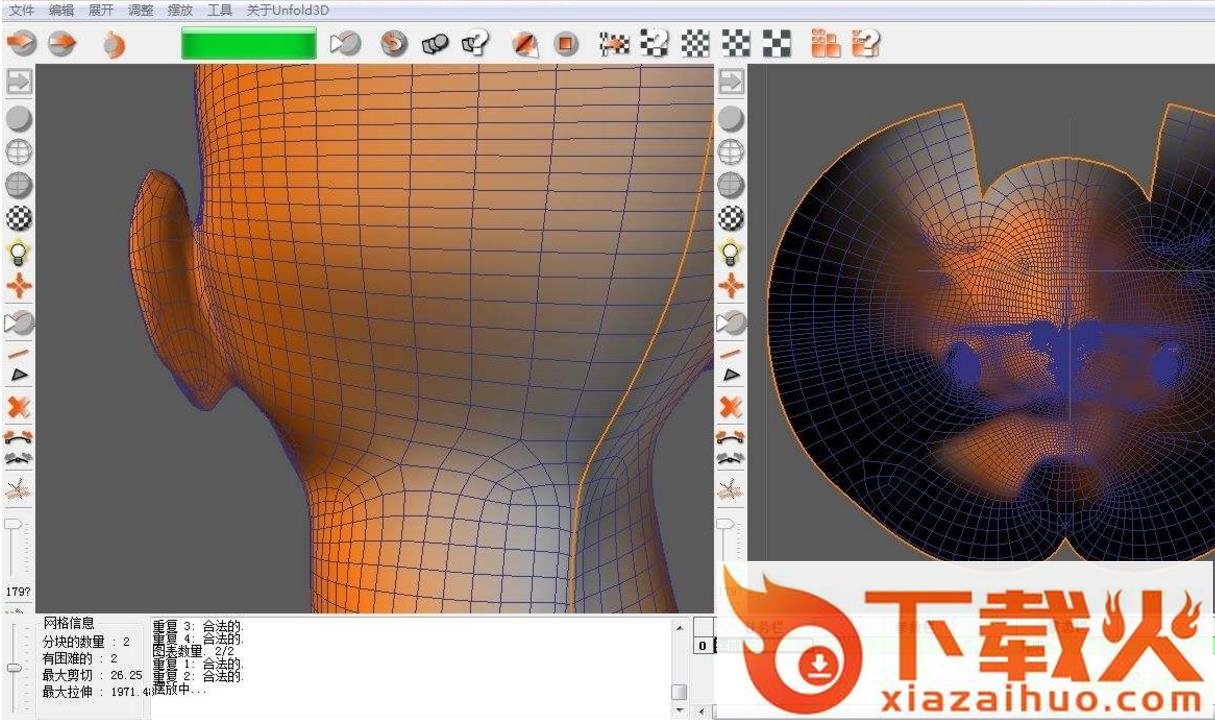Screen dimensions: 1215x720
Task: Open the 文件 menu
Action: pyautogui.click(x=21, y=10)
